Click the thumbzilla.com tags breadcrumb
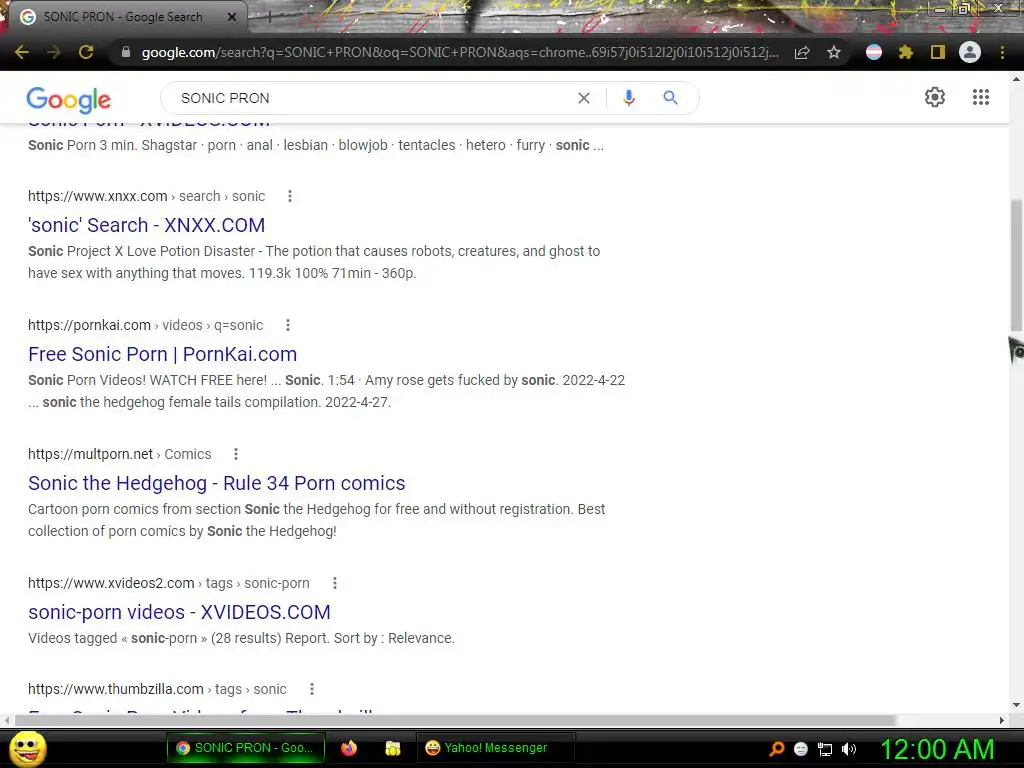 pyautogui.click(x=157, y=689)
